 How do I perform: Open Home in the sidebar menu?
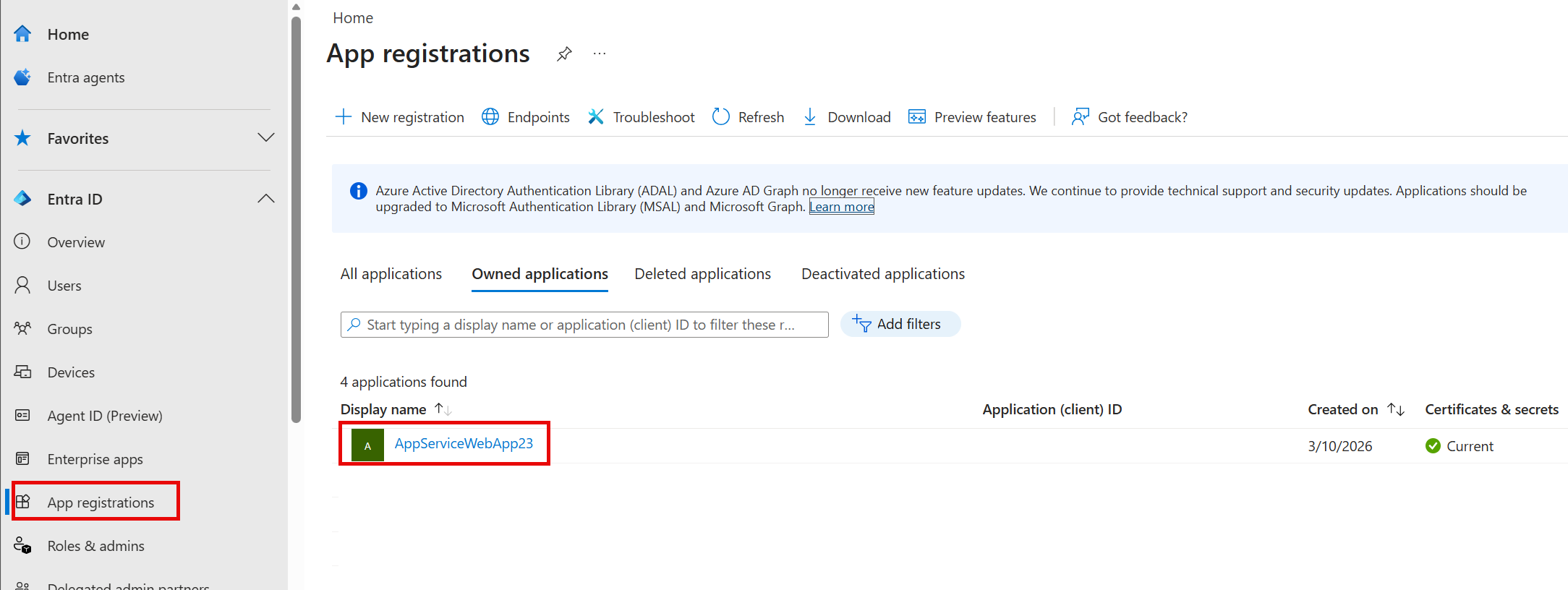tap(68, 34)
